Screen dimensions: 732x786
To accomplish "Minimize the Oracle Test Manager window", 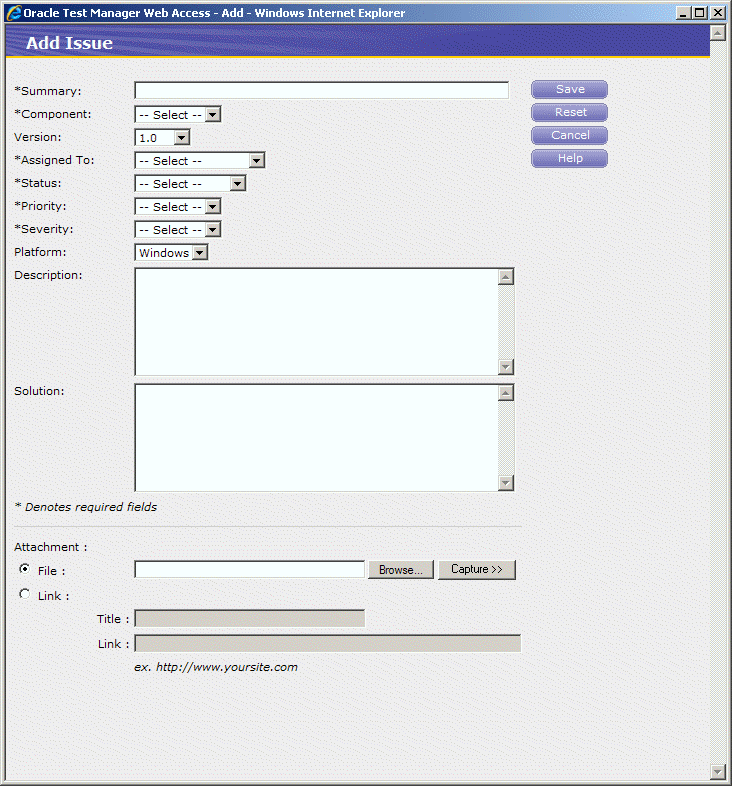I will (682, 13).
